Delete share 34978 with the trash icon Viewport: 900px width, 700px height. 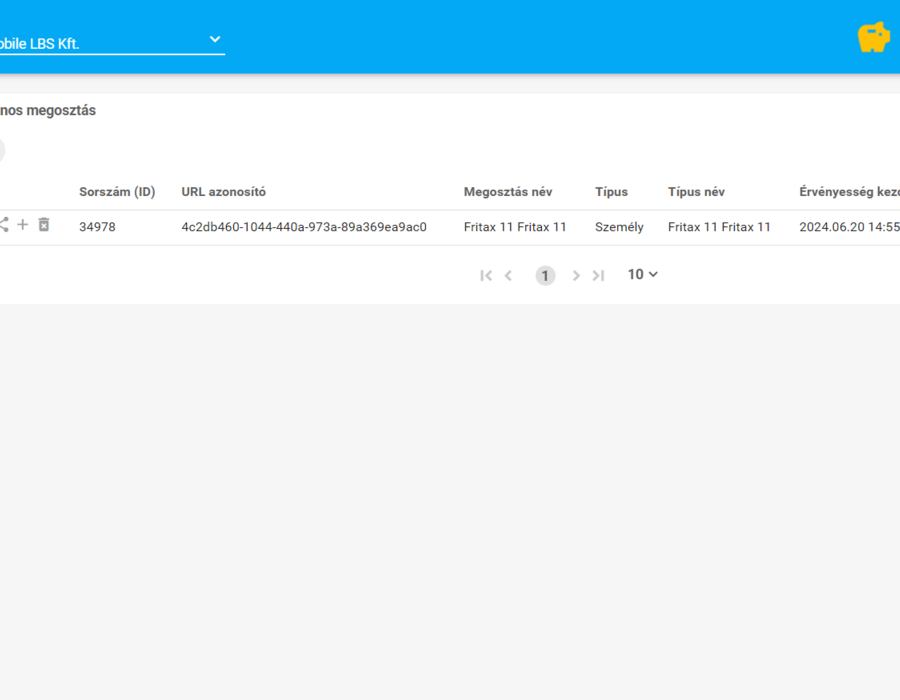44,224
